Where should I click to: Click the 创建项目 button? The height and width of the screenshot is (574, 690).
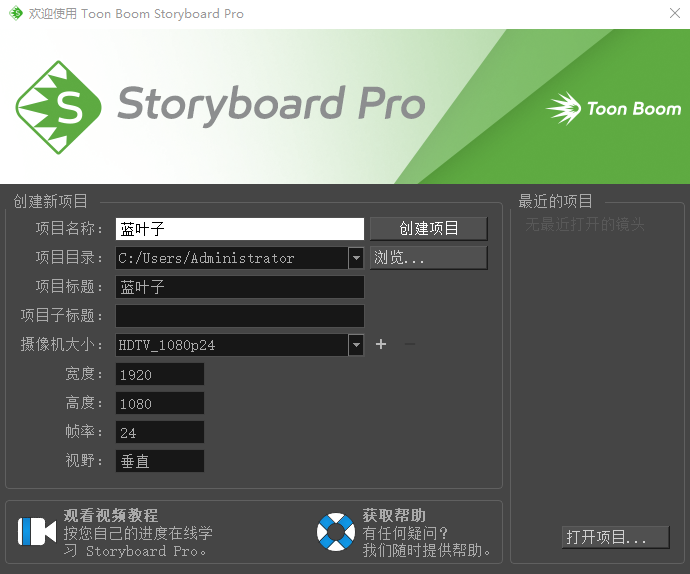(x=429, y=228)
